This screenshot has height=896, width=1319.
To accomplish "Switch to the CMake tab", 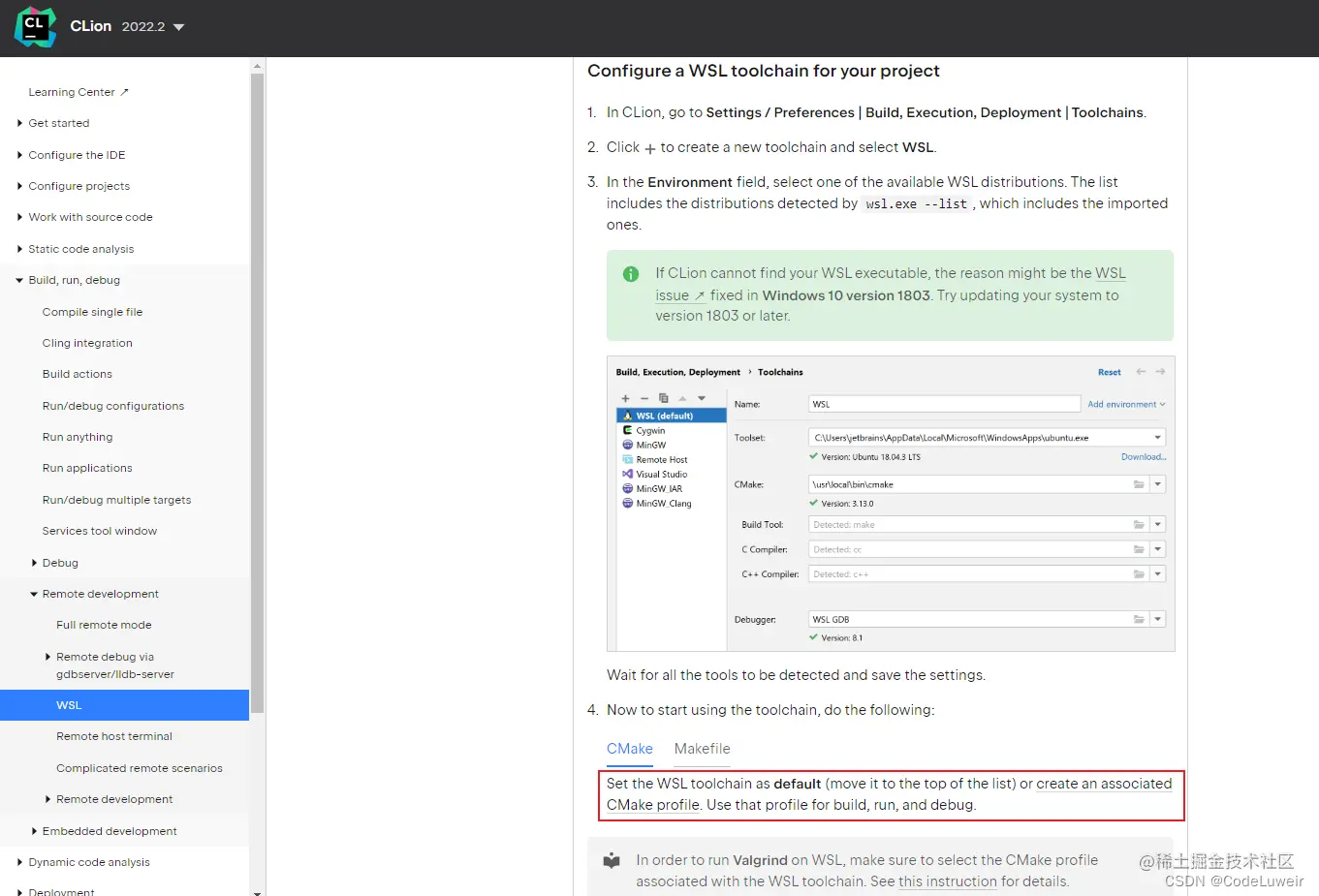I will click(630, 749).
